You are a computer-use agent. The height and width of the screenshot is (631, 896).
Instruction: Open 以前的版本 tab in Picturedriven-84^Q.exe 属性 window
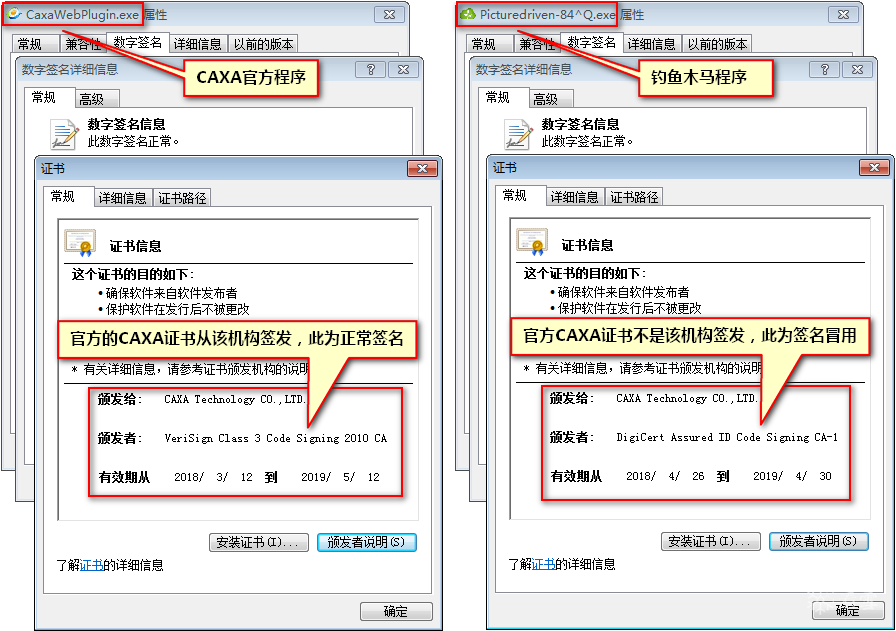click(x=718, y=44)
